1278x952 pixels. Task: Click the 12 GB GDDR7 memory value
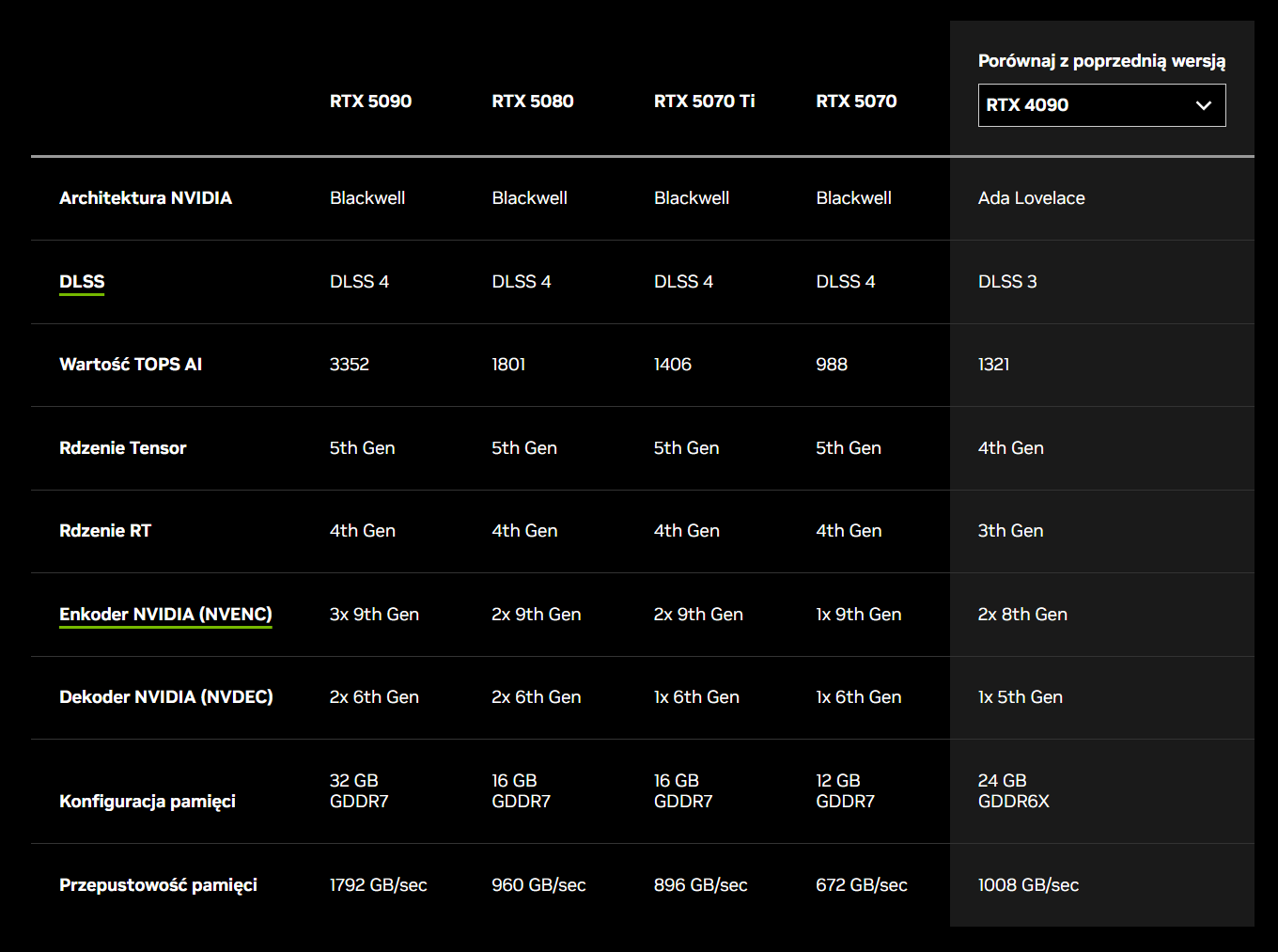coord(845,791)
